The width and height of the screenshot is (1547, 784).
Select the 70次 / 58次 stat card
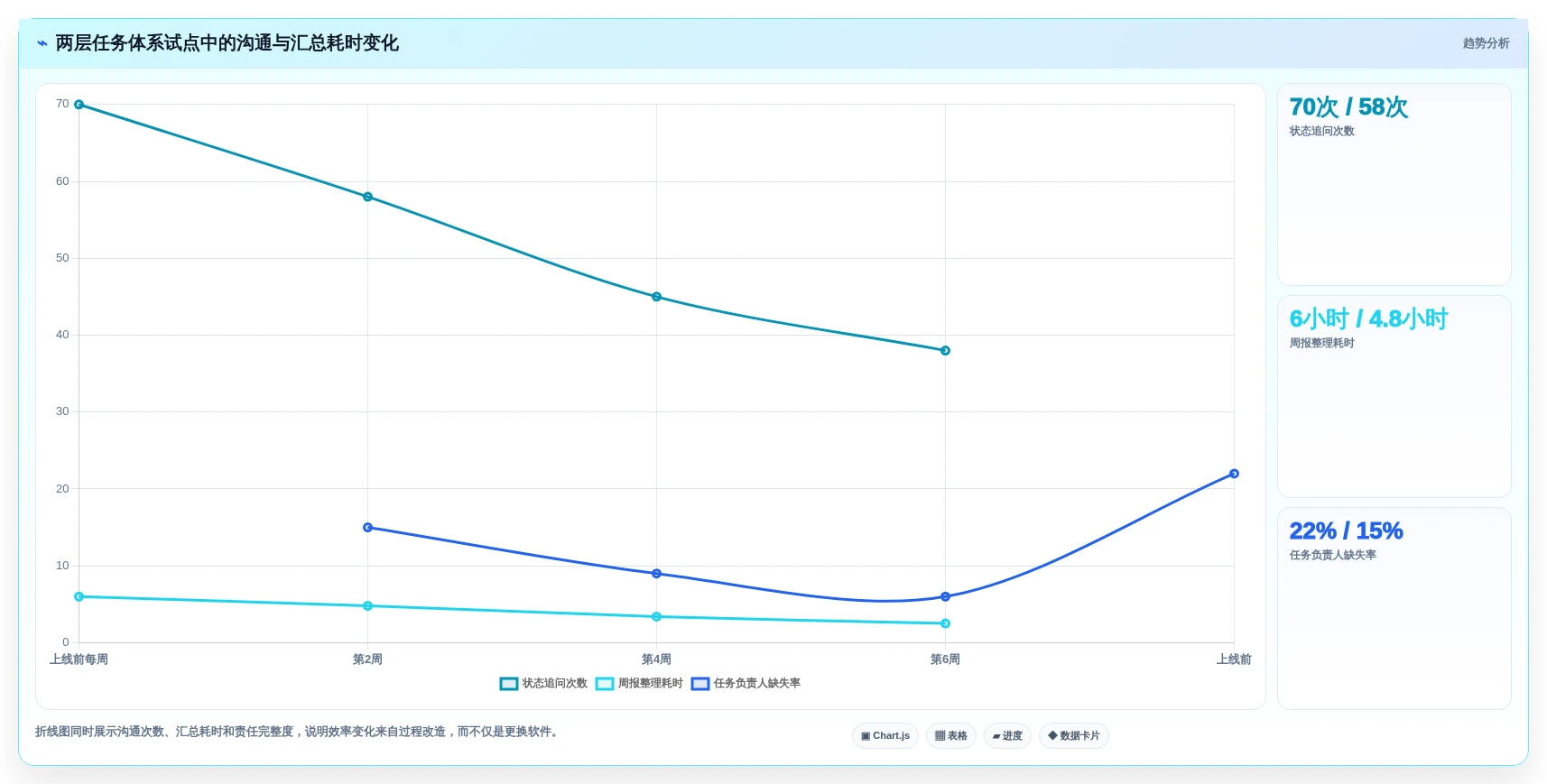click(x=1394, y=184)
